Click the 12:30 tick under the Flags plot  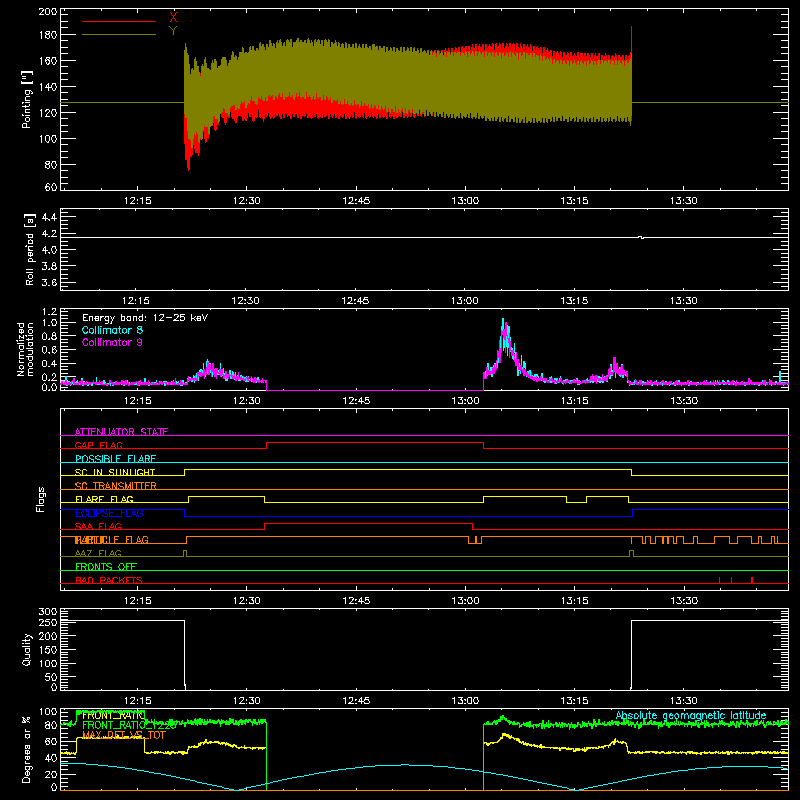point(247,601)
